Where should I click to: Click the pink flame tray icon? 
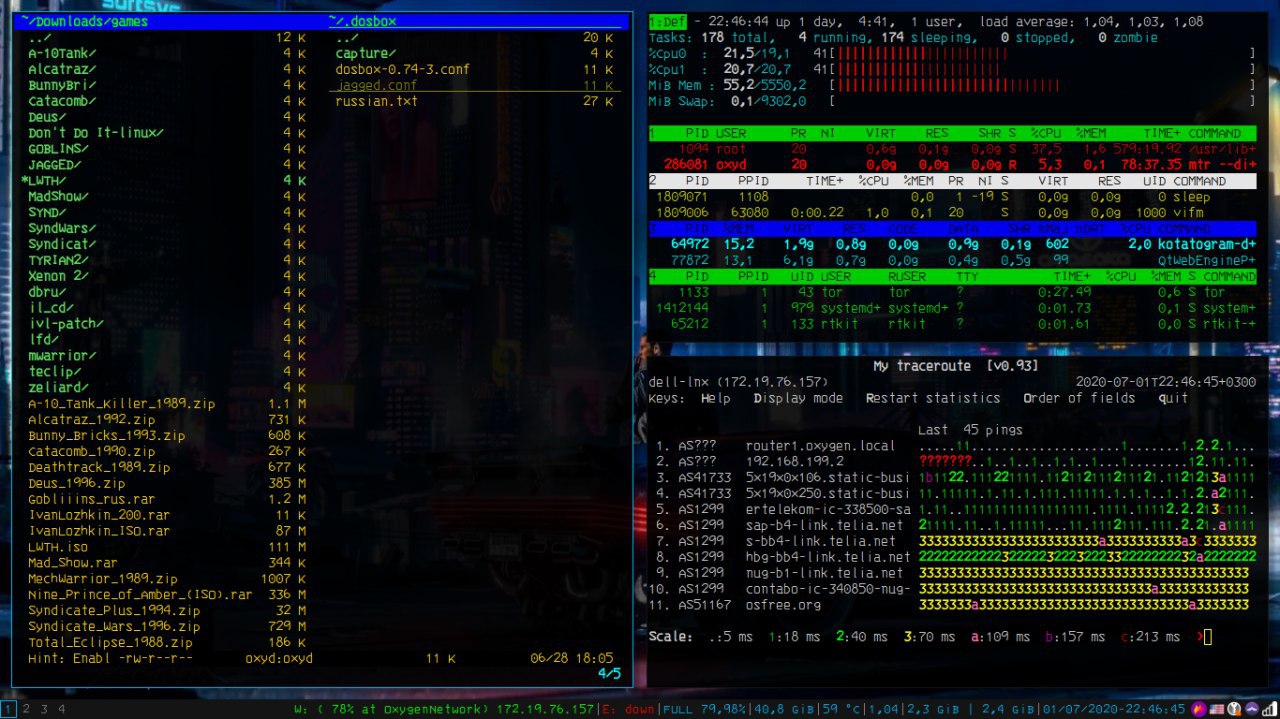[x=1199, y=709]
